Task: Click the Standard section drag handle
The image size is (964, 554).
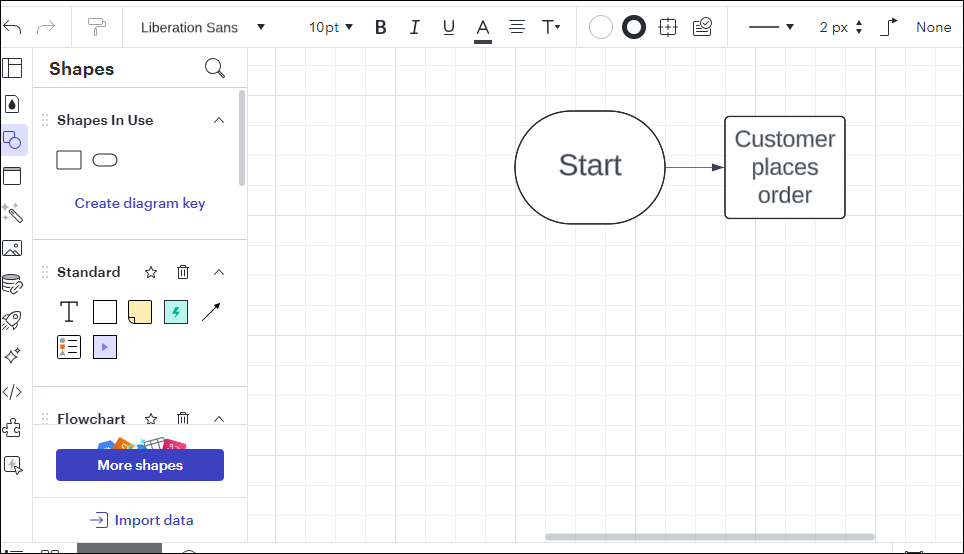Action: point(45,272)
